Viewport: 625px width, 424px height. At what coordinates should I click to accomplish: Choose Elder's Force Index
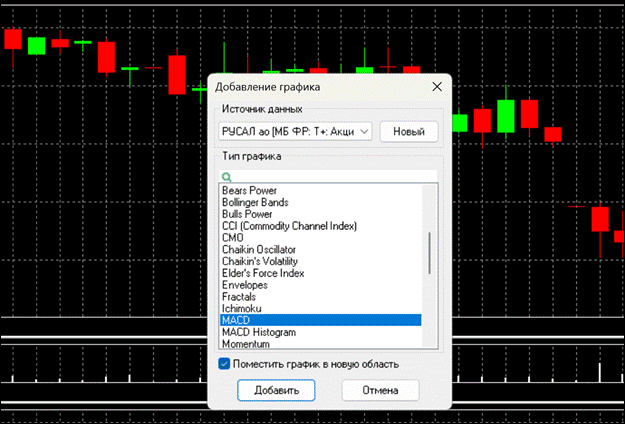pyautogui.click(x=263, y=273)
